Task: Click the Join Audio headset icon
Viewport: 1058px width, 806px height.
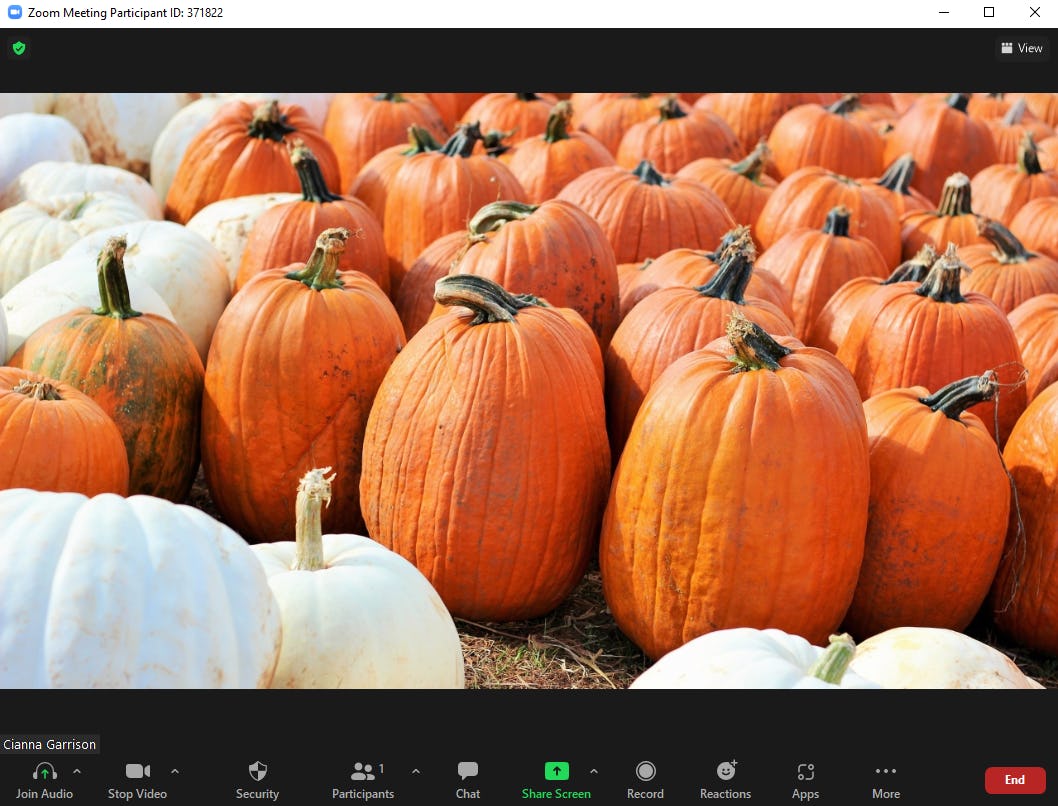Action: (44, 771)
